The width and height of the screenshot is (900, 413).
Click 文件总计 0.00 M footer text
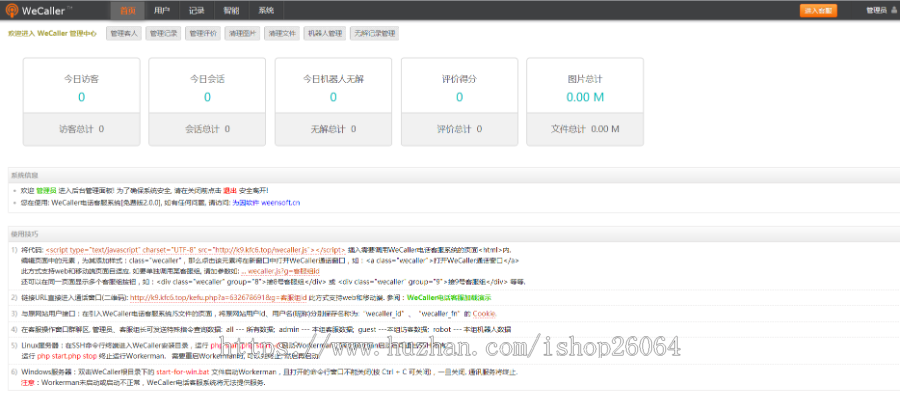(585, 129)
